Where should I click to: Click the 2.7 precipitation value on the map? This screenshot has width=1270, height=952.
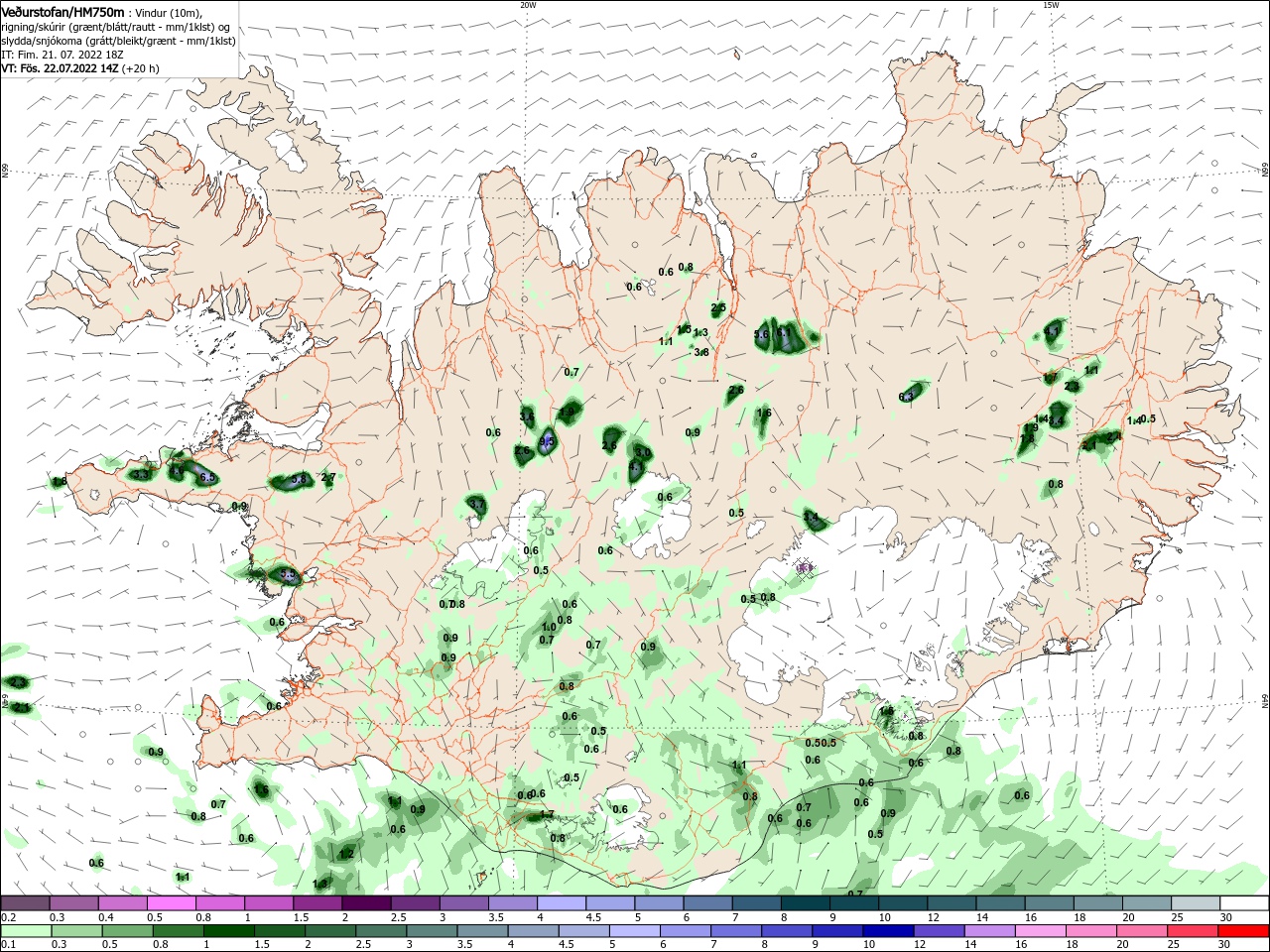328,478
